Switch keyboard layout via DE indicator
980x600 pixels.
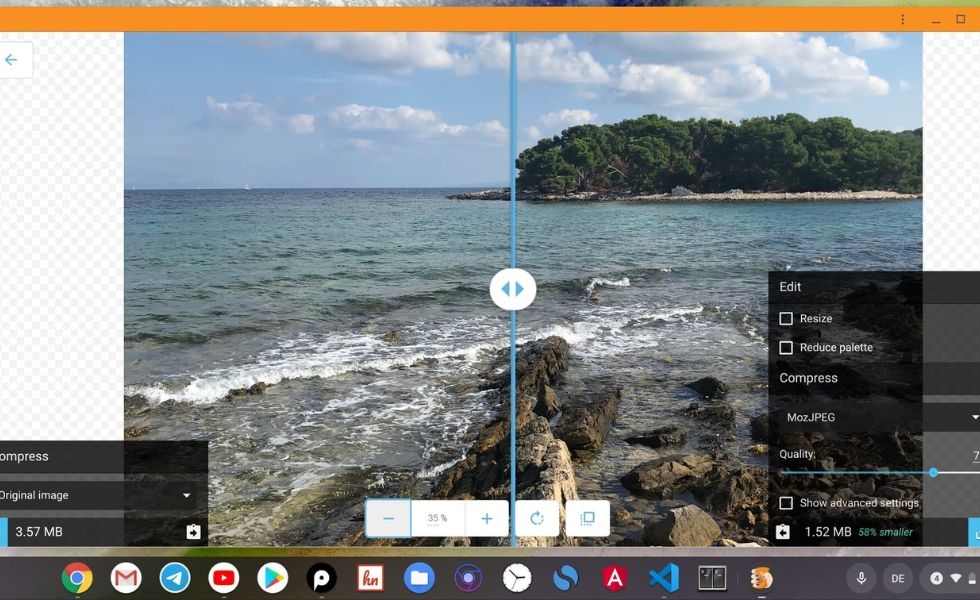point(898,579)
